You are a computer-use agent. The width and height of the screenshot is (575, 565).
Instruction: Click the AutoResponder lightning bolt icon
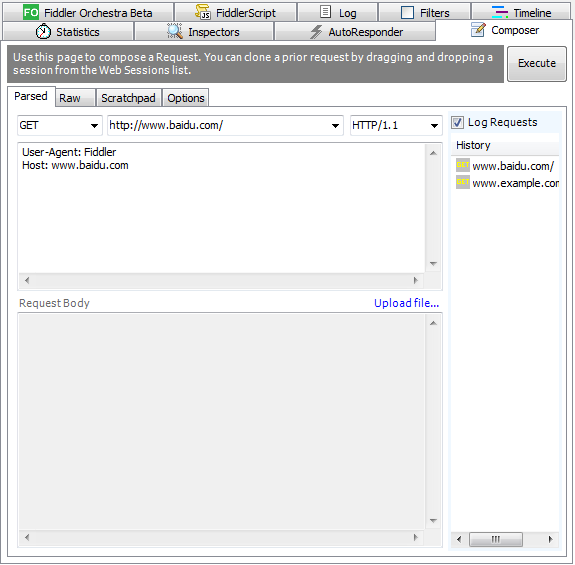coord(316,32)
